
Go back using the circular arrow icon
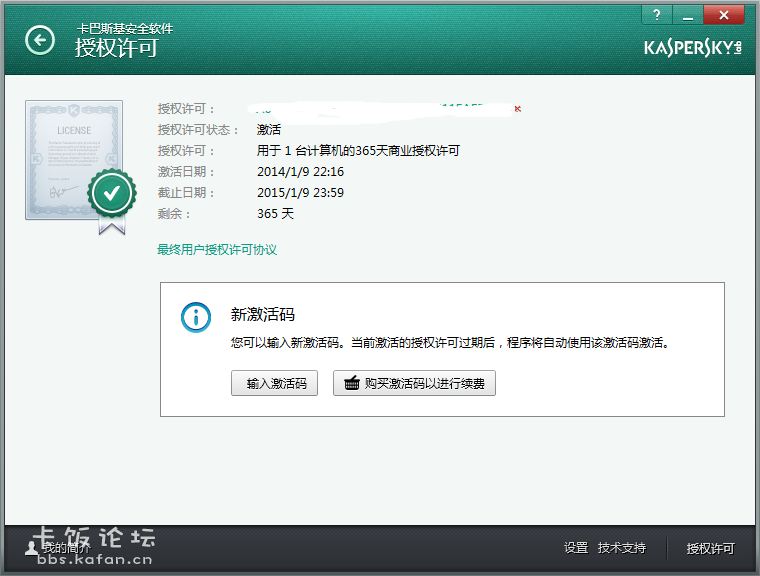point(40,40)
